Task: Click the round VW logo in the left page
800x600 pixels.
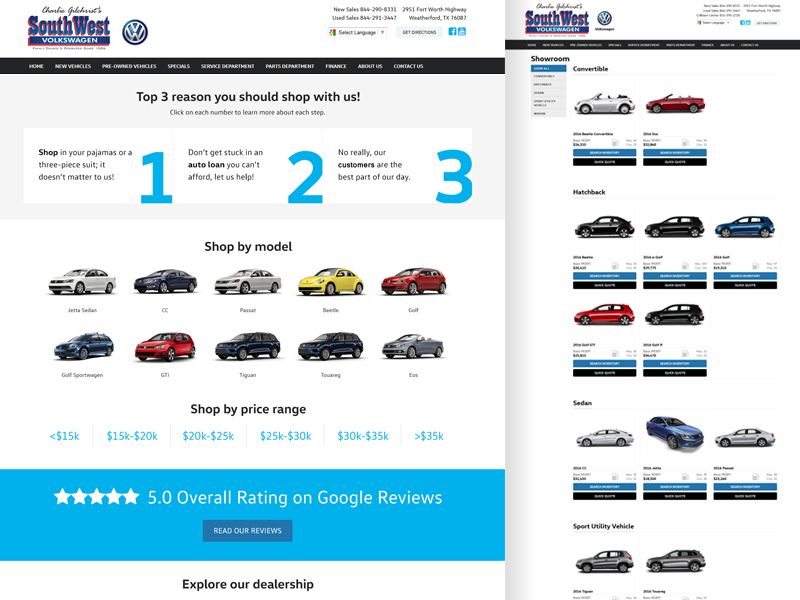Action: click(x=135, y=33)
